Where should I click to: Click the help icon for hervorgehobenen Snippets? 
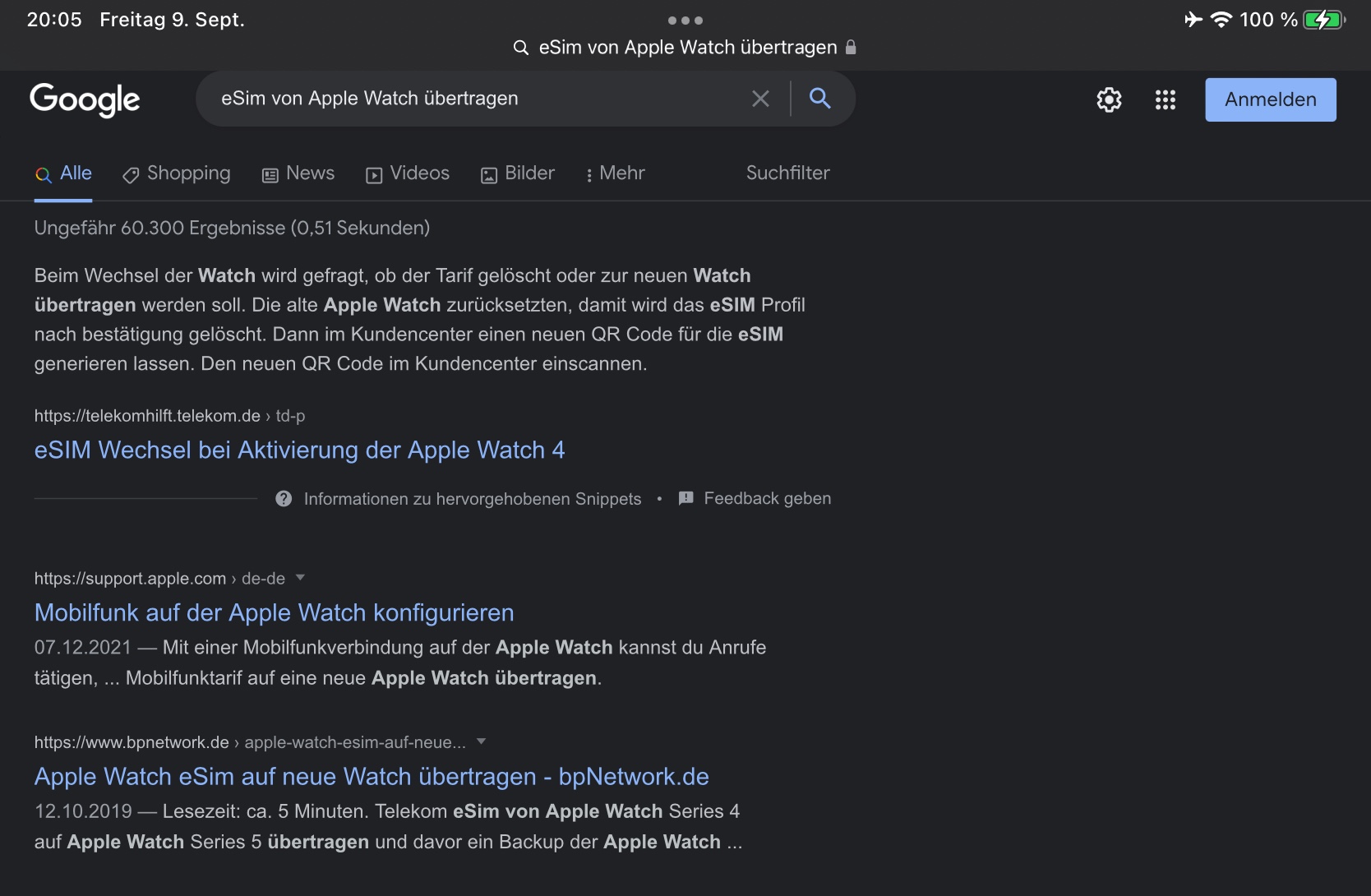point(284,499)
